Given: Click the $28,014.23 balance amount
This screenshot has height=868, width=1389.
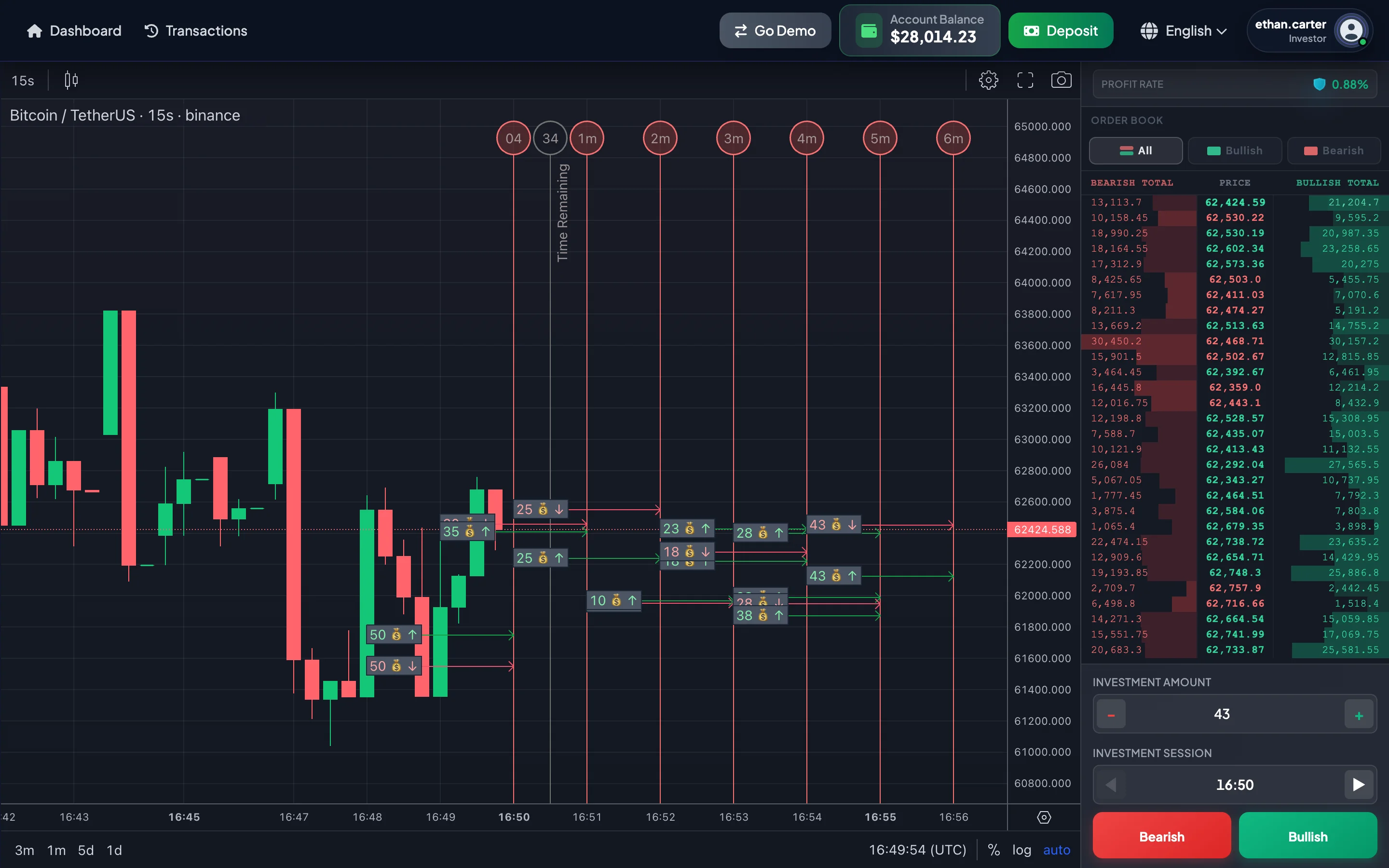Looking at the screenshot, I should [x=933, y=37].
